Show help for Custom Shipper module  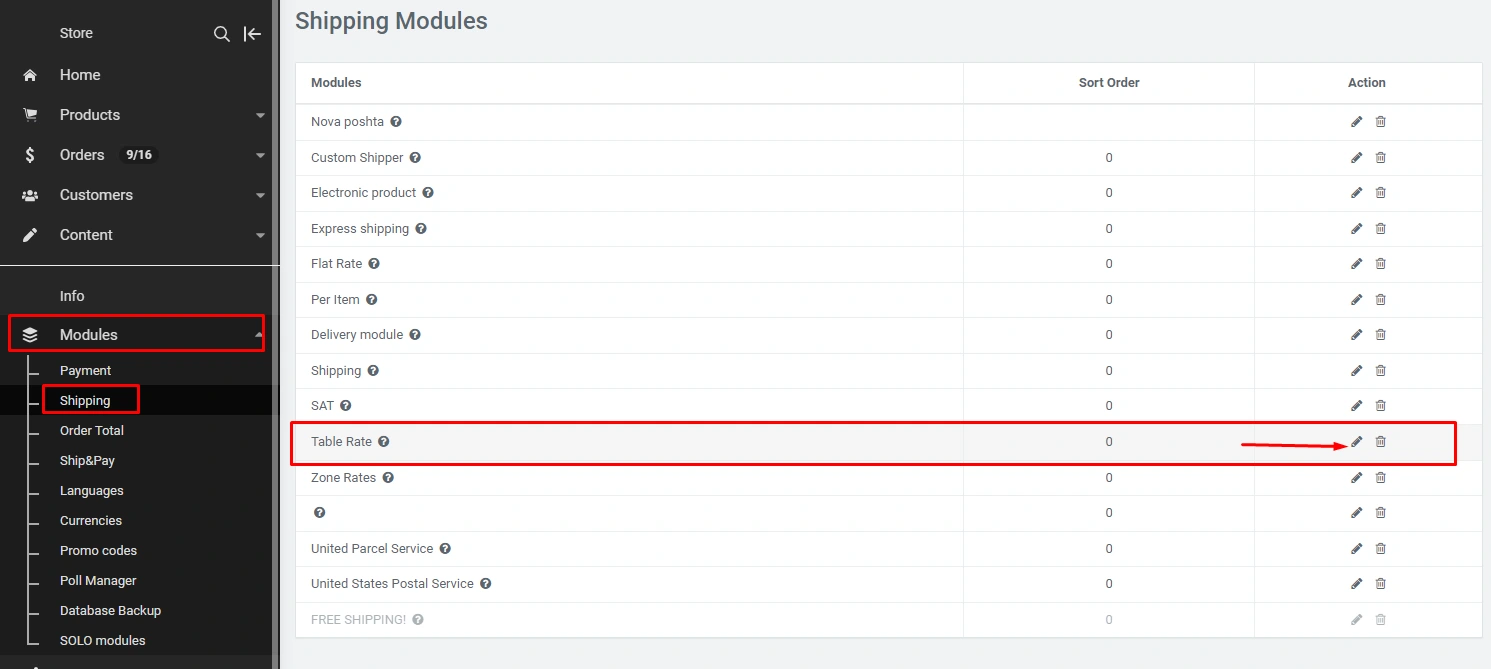pyautogui.click(x=415, y=158)
